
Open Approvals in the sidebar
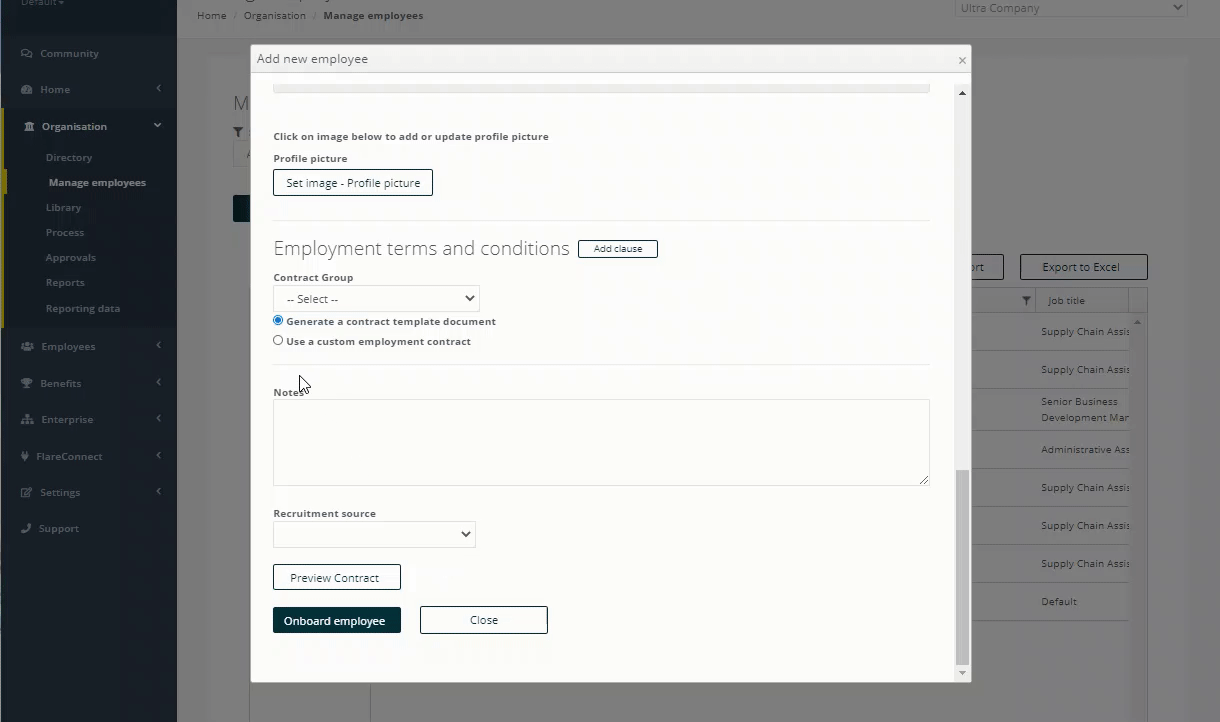[x=70, y=258]
